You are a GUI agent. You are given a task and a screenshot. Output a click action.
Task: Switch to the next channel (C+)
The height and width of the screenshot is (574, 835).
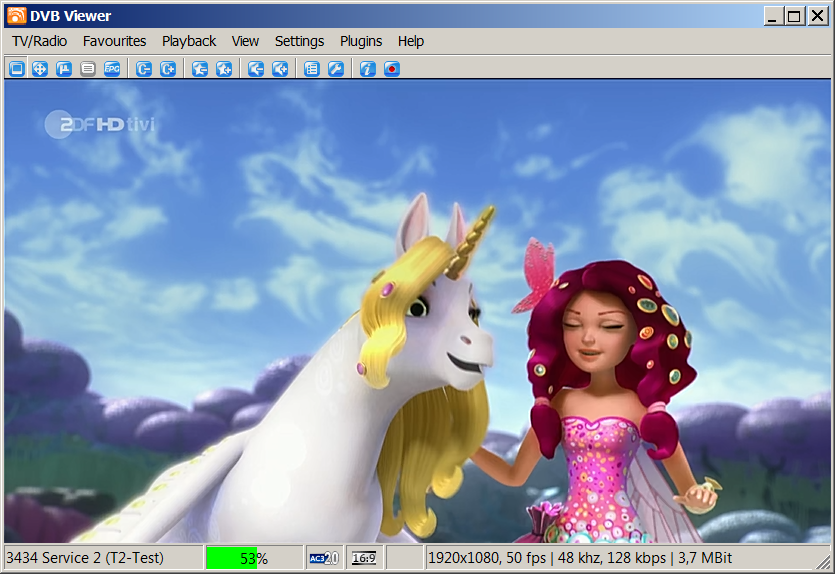[x=168, y=69]
